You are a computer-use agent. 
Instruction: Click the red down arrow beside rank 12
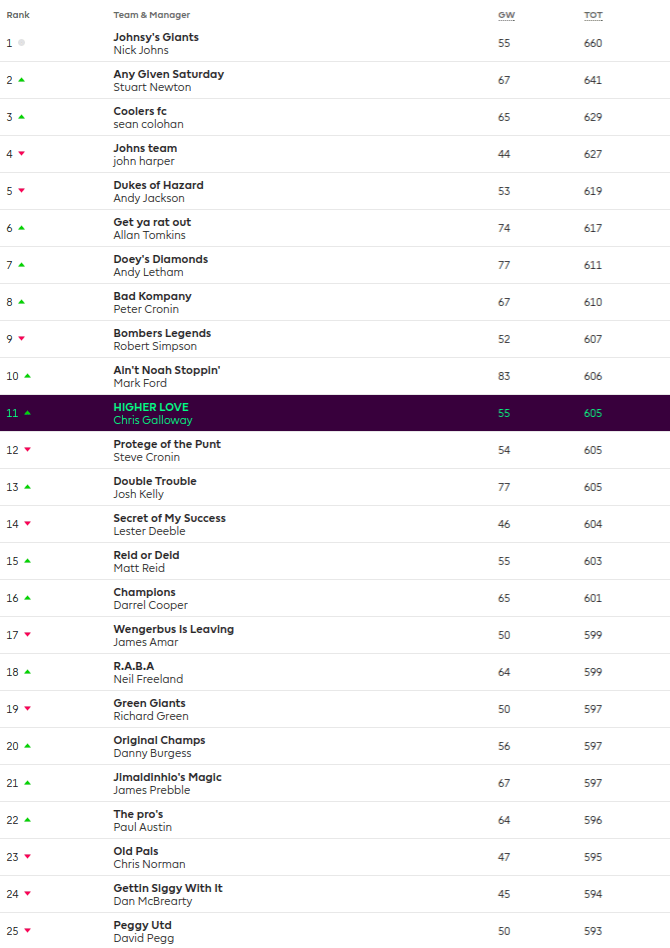click(x=27, y=450)
